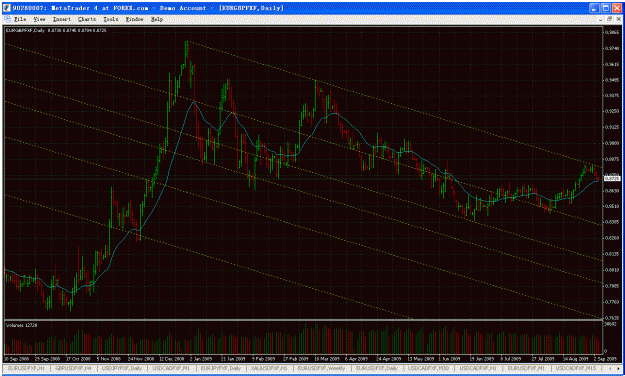The width and height of the screenshot is (625, 376).
Task: Click the 17 Oct 2008 date label
Action: pos(78,358)
